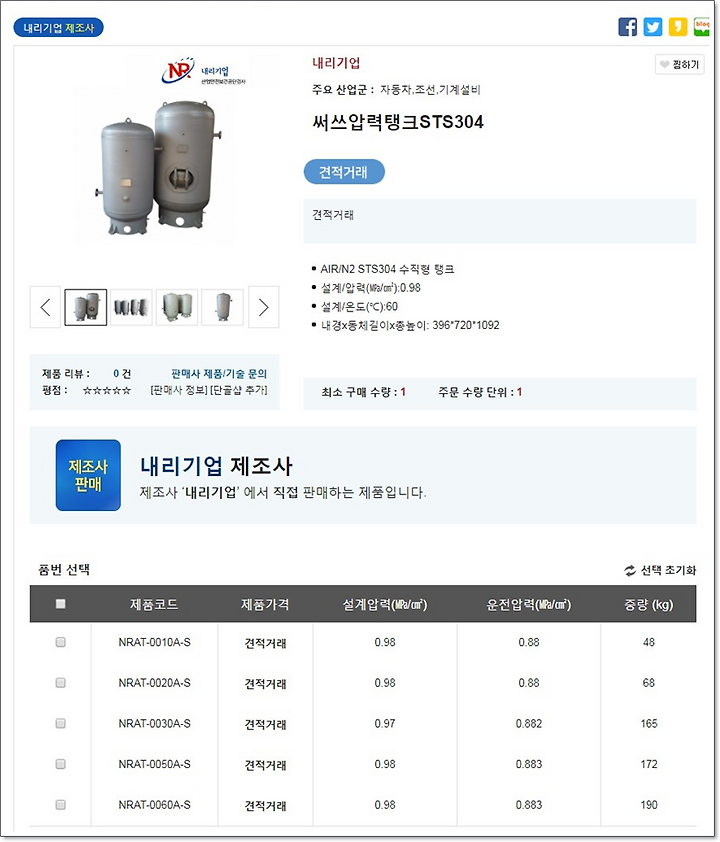Click weight value 172
Screen dimensions: 720x842
[x=649, y=764]
